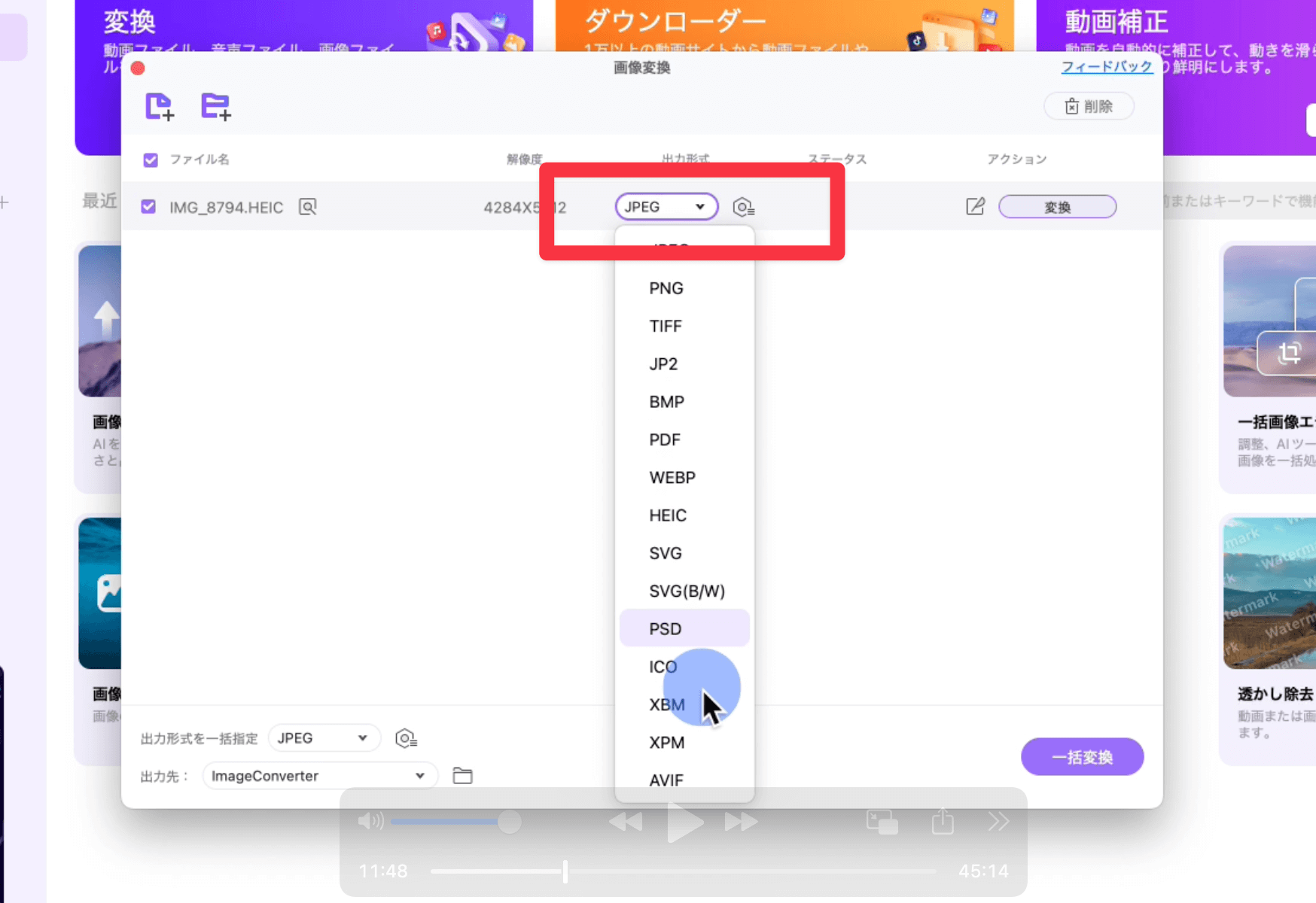Click the add folder icon
The image size is (1316, 903).
click(216, 106)
